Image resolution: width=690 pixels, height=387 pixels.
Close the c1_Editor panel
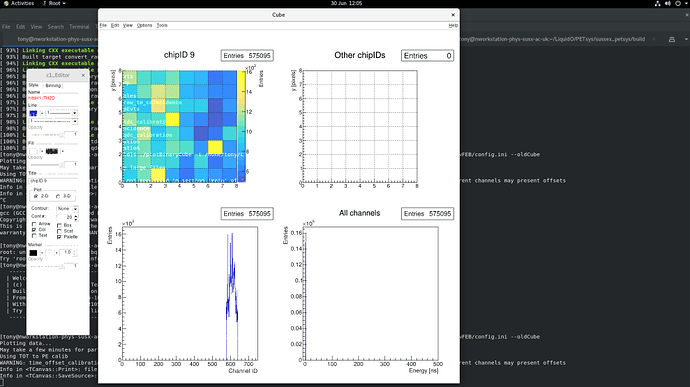[83, 75]
